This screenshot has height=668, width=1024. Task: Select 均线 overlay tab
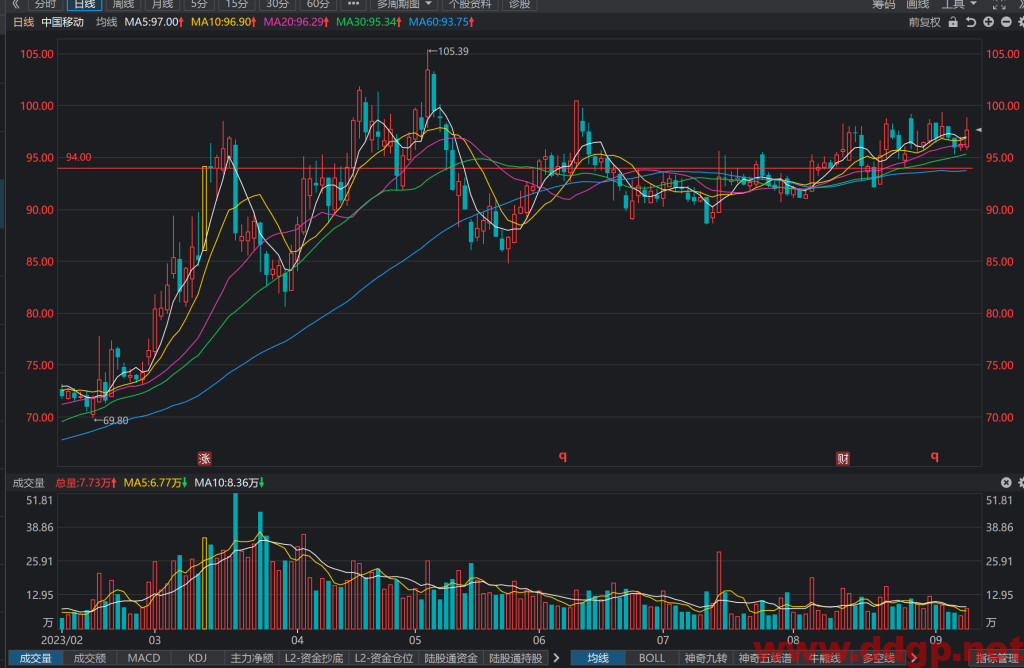pyautogui.click(x=598, y=658)
